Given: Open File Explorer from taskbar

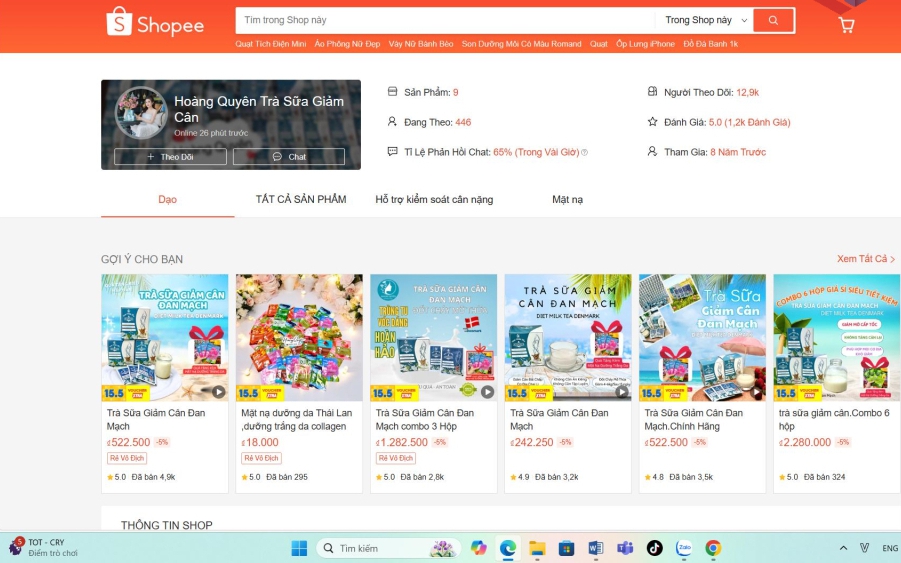Looking at the screenshot, I should pyautogui.click(x=537, y=548).
